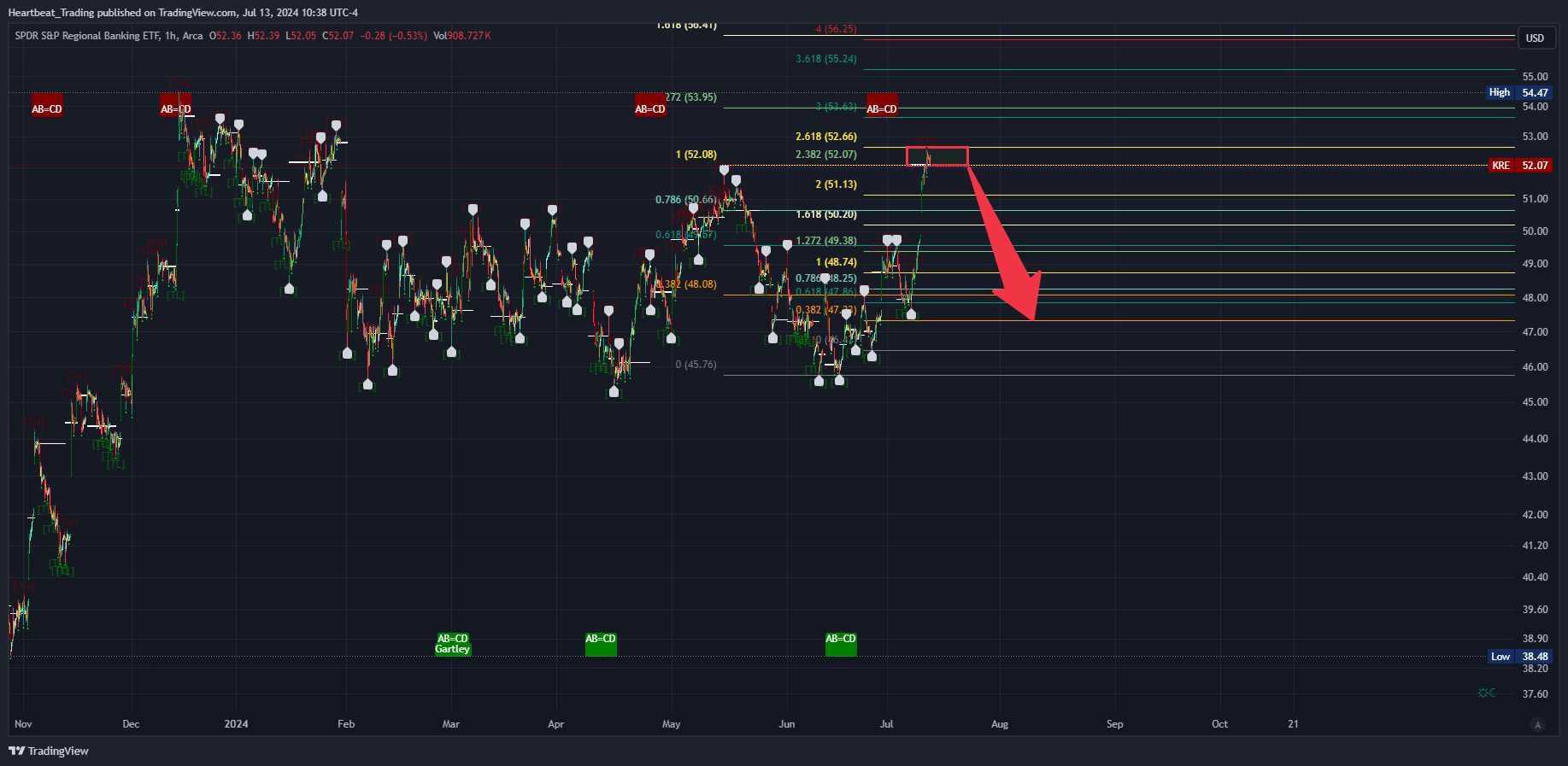The width and height of the screenshot is (1568, 766).
Task: Click the 41.20 price axis label
Action: tap(1536, 546)
